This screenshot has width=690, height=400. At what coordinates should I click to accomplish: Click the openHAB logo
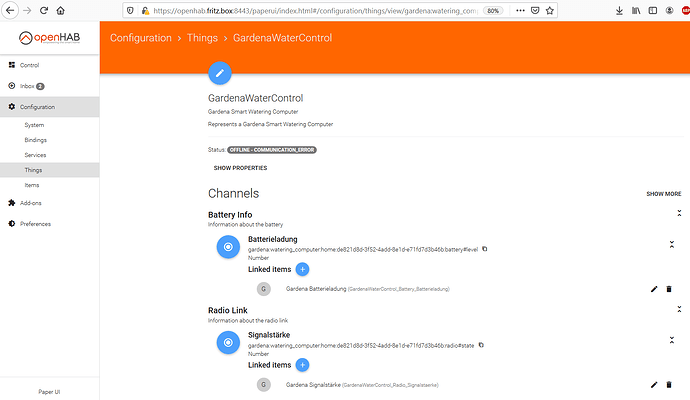49,38
